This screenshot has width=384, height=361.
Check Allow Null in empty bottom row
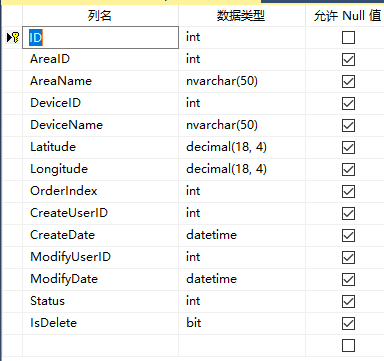tap(348, 345)
